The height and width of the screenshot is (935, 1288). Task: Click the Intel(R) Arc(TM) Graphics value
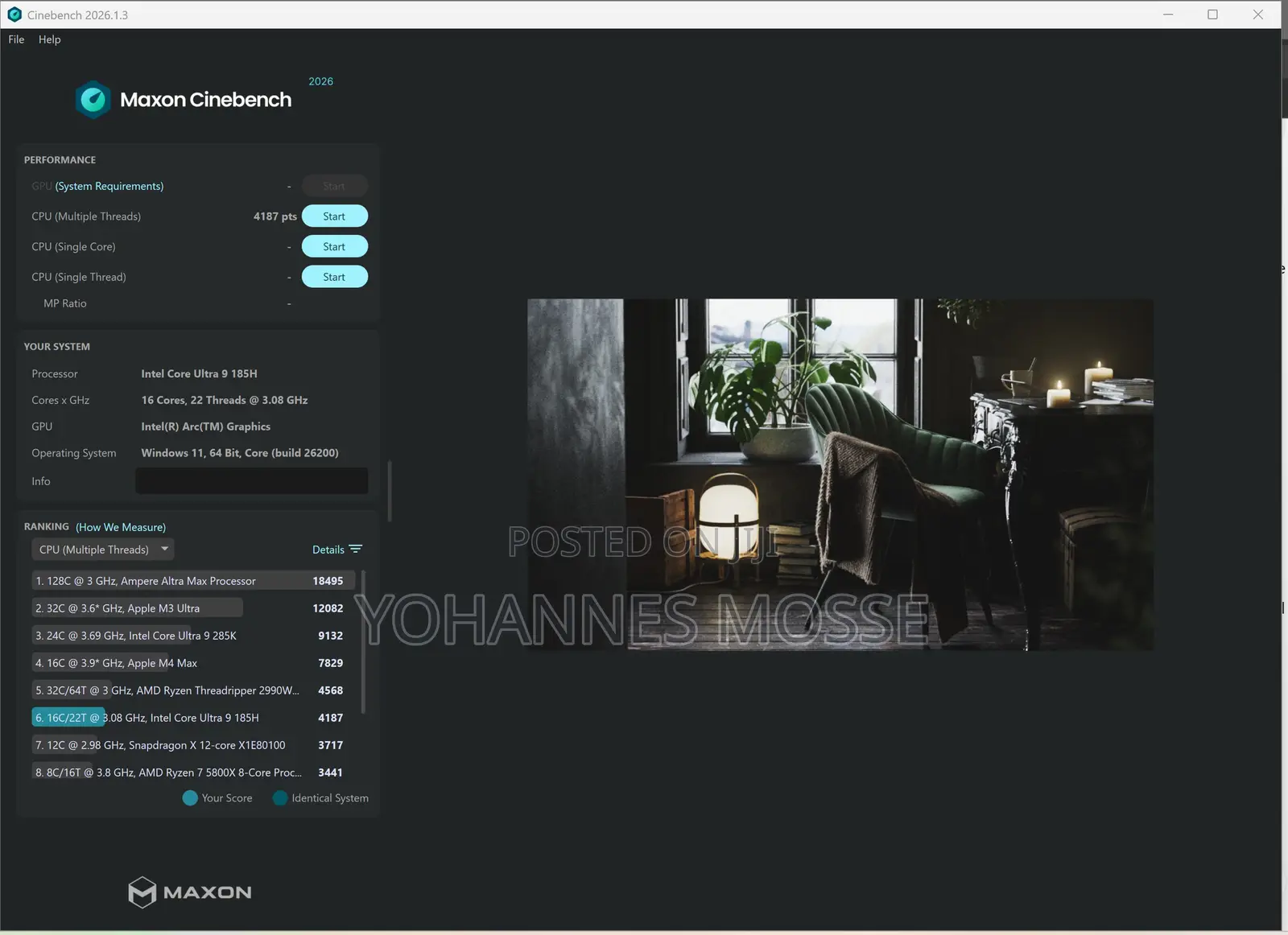pyautogui.click(x=206, y=427)
